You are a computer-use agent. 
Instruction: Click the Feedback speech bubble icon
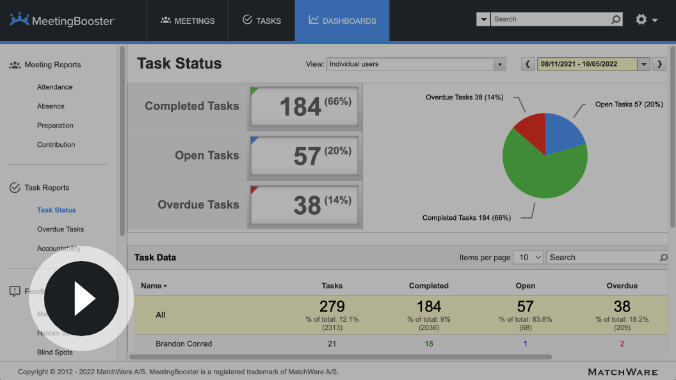pos(15,291)
